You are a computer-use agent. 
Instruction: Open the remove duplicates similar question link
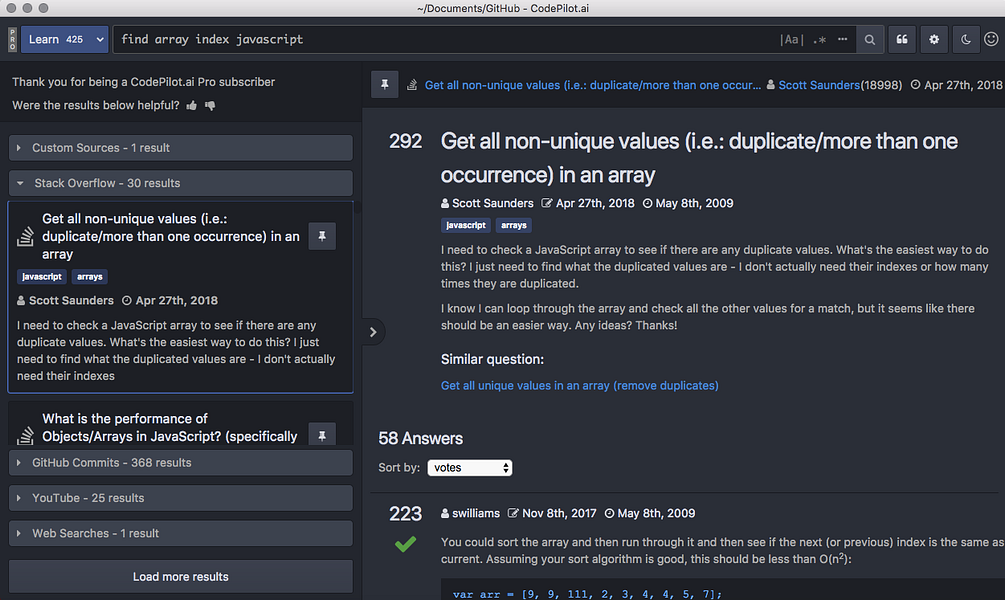click(x=579, y=385)
